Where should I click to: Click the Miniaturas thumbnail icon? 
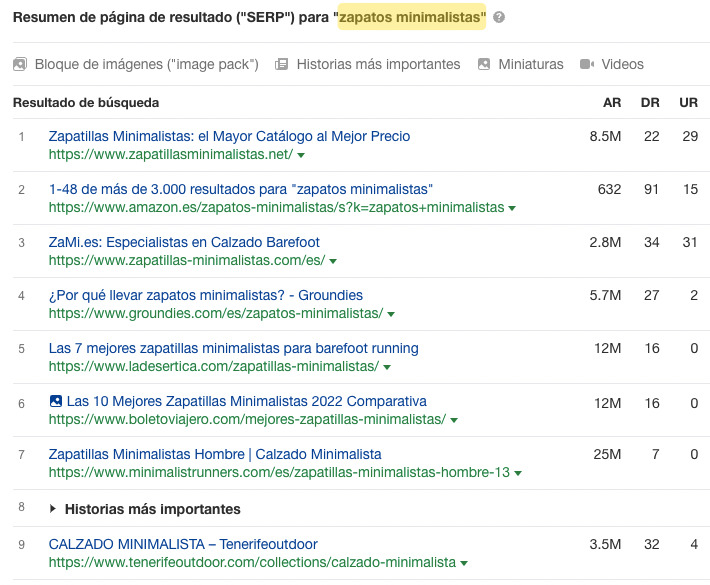pyautogui.click(x=484, y=64)
